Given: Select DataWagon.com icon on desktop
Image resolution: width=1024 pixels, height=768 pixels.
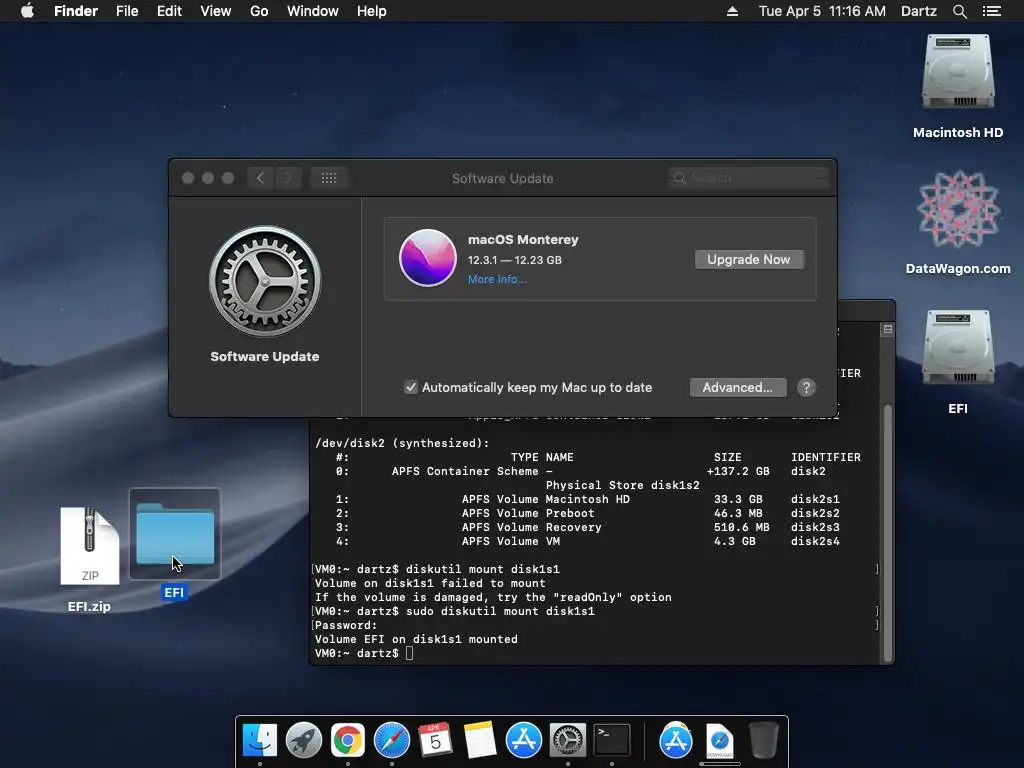Looking at the screenshot, I should coord(958,209).
